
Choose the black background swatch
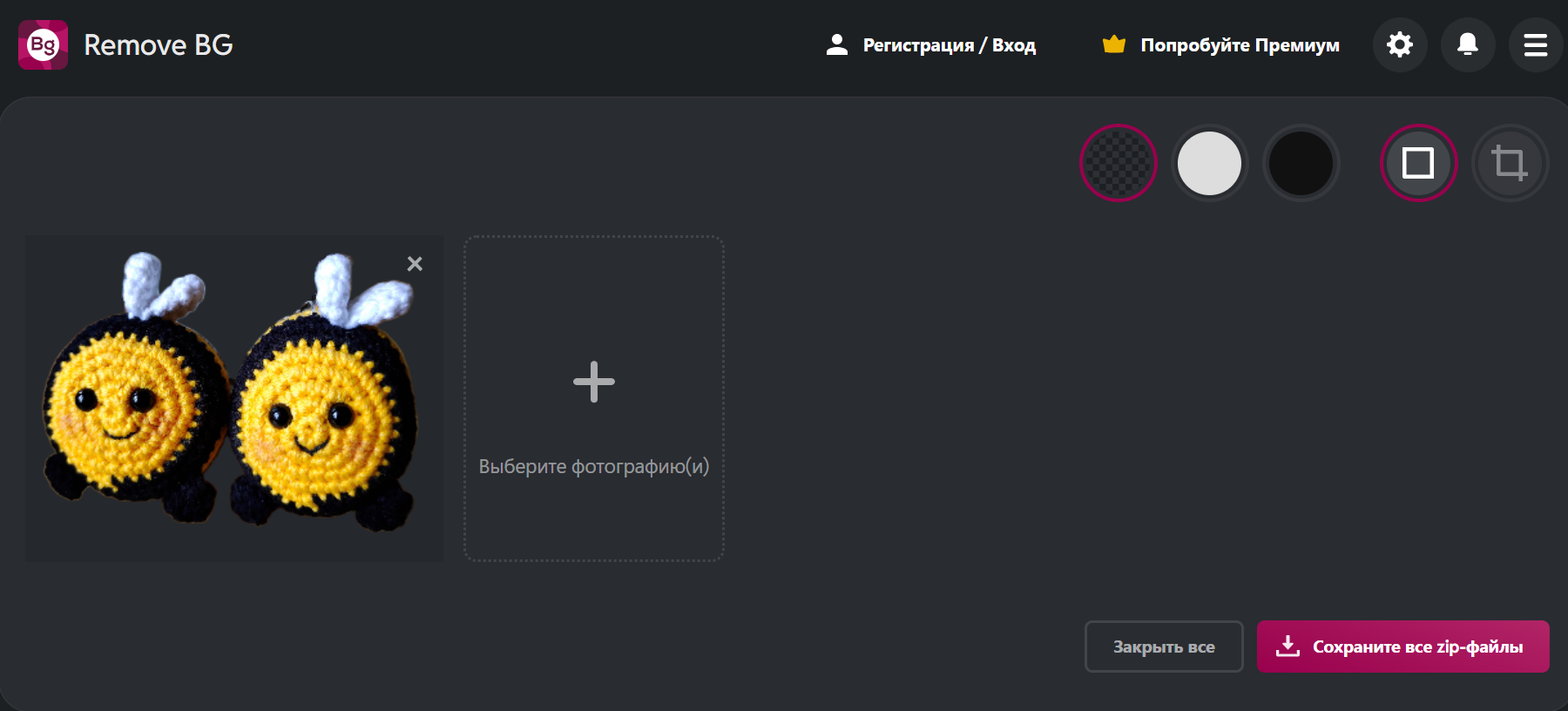click(1301, 163)
